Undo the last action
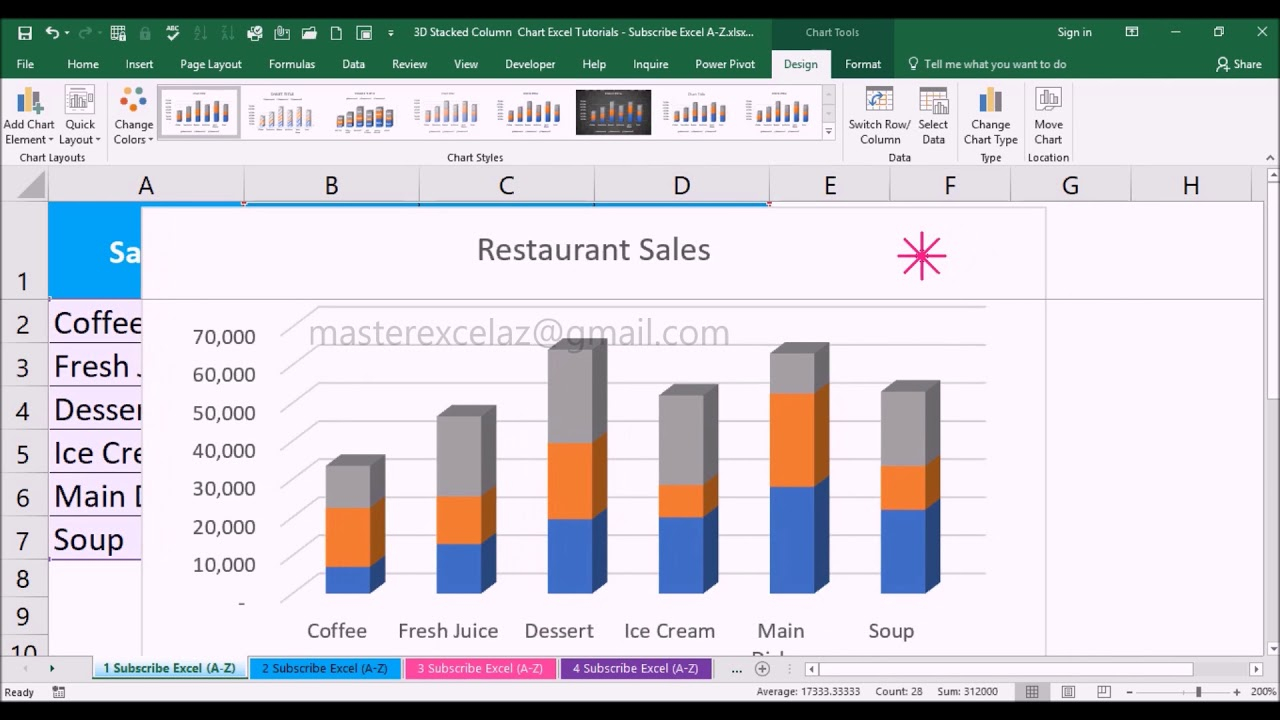The image size is (1280, 720). click(51, 32)
